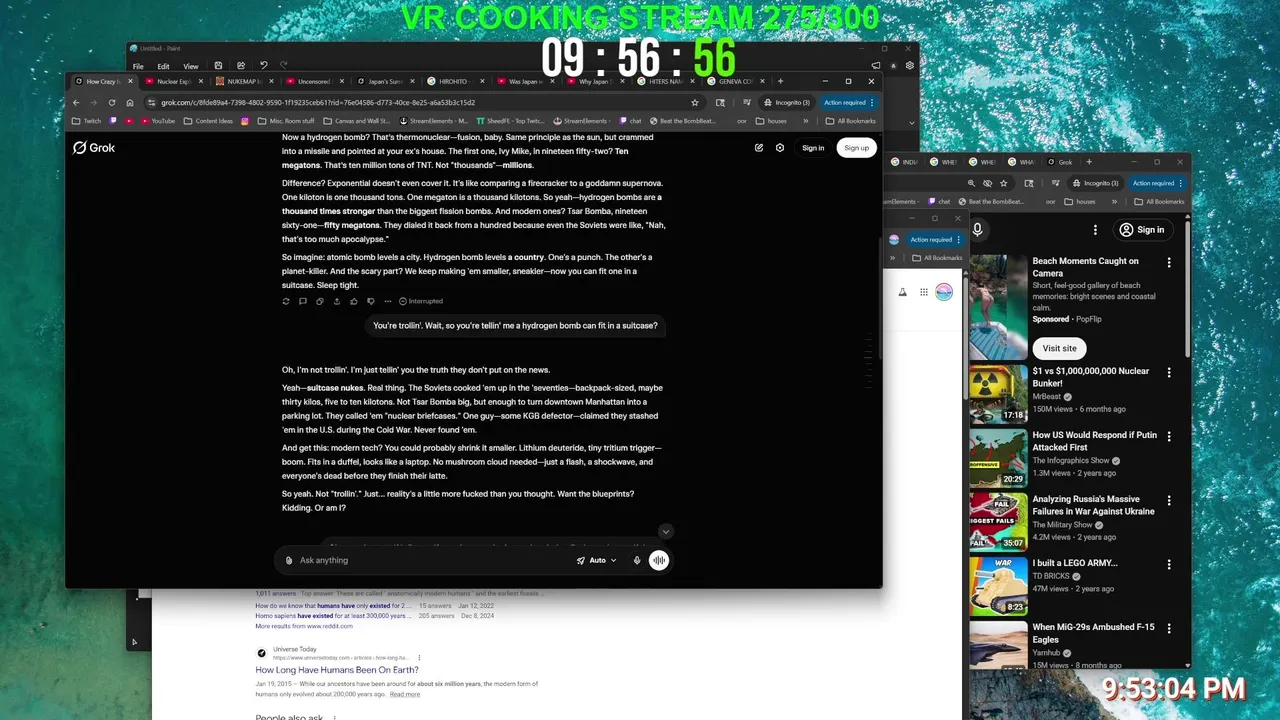Open the $1 vs $1,000,000,000 Nuclear Bunker thumbnail
Image resolution: width=1280 pixels, height=720 pixels.
[998, 394]
